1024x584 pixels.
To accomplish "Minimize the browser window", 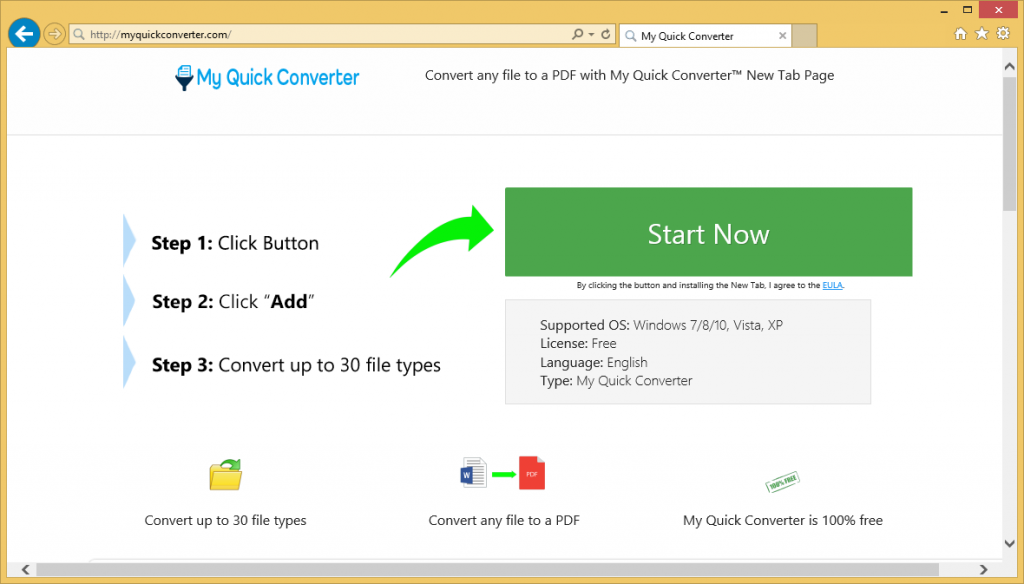I will (944, 10).
